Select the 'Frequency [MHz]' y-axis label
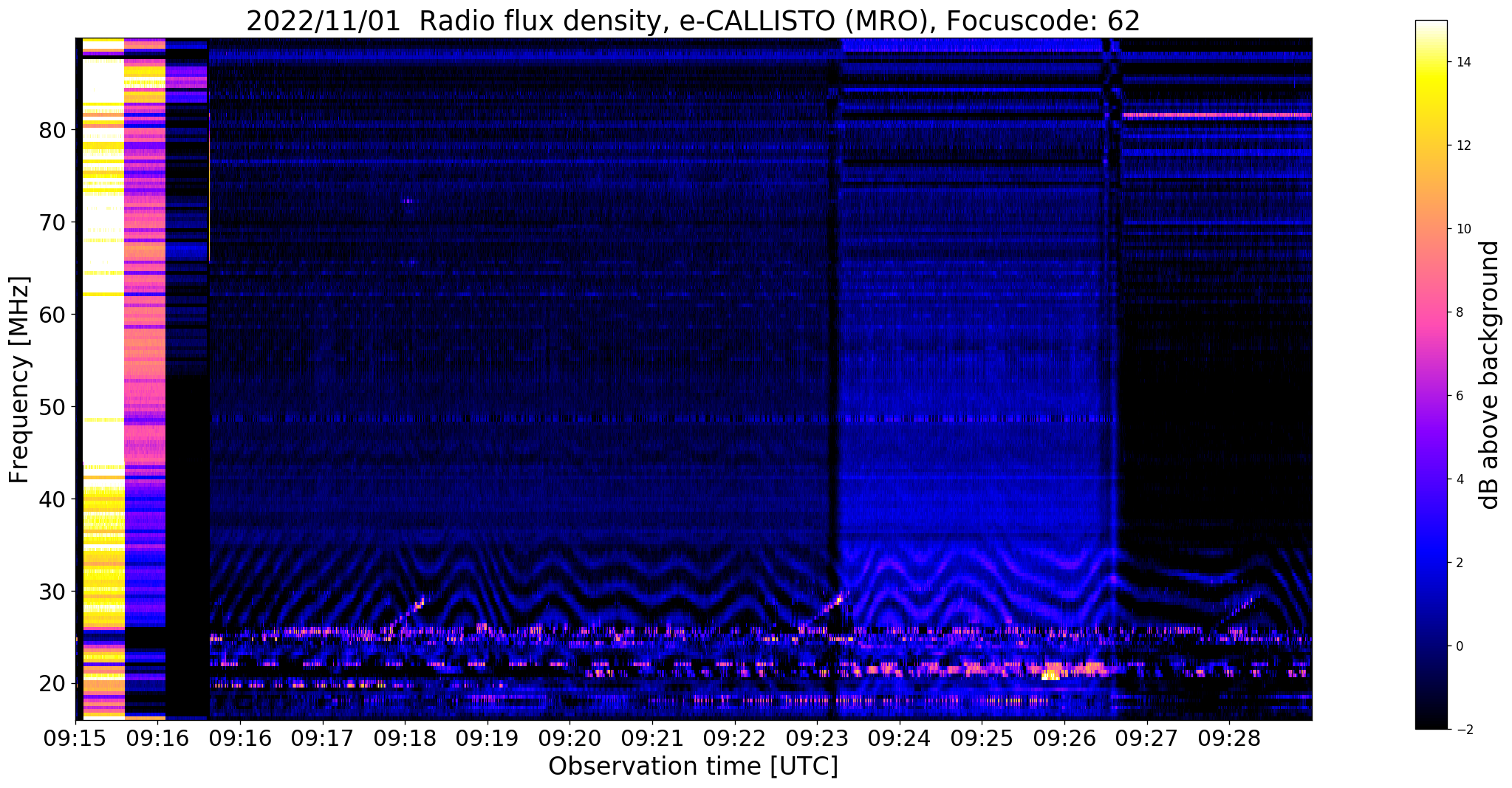The image size is (1512, 788). pos(20,380)
